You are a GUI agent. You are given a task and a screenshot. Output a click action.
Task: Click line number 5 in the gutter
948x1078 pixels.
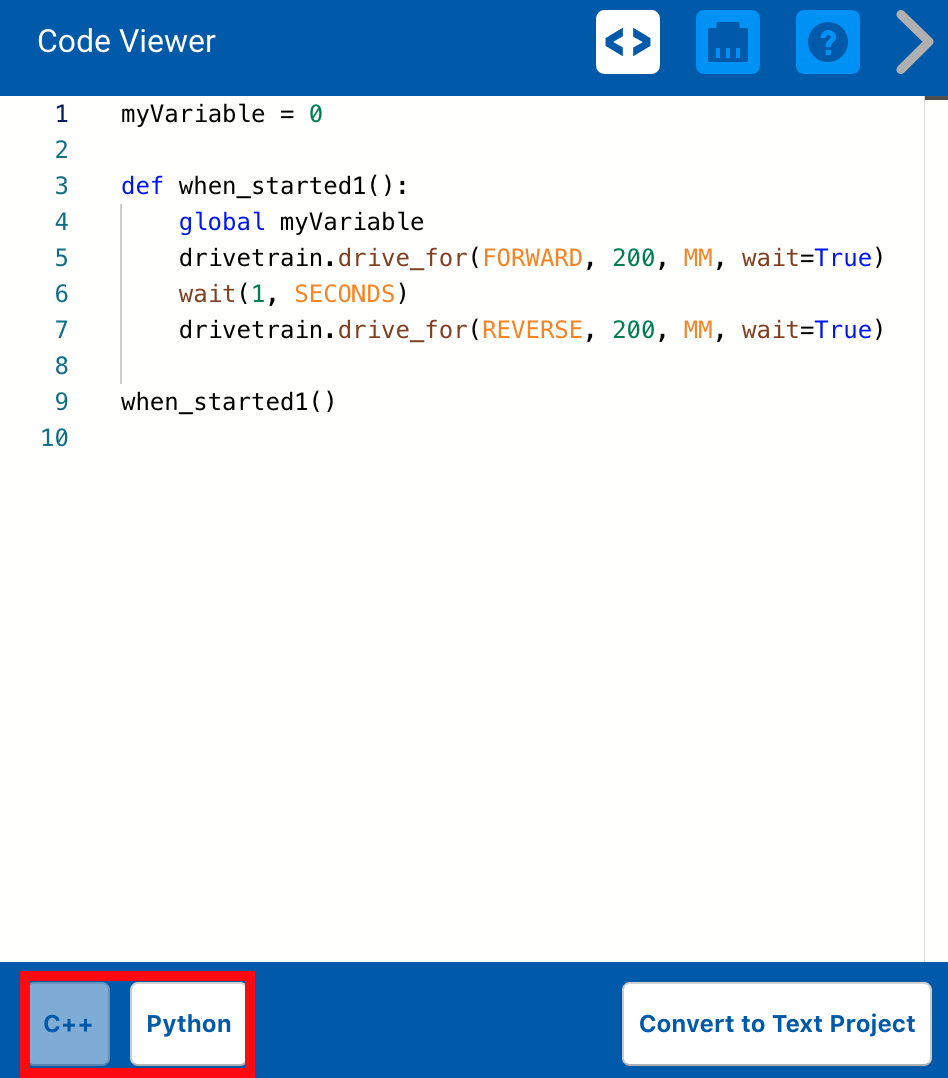tap(61, 257)
